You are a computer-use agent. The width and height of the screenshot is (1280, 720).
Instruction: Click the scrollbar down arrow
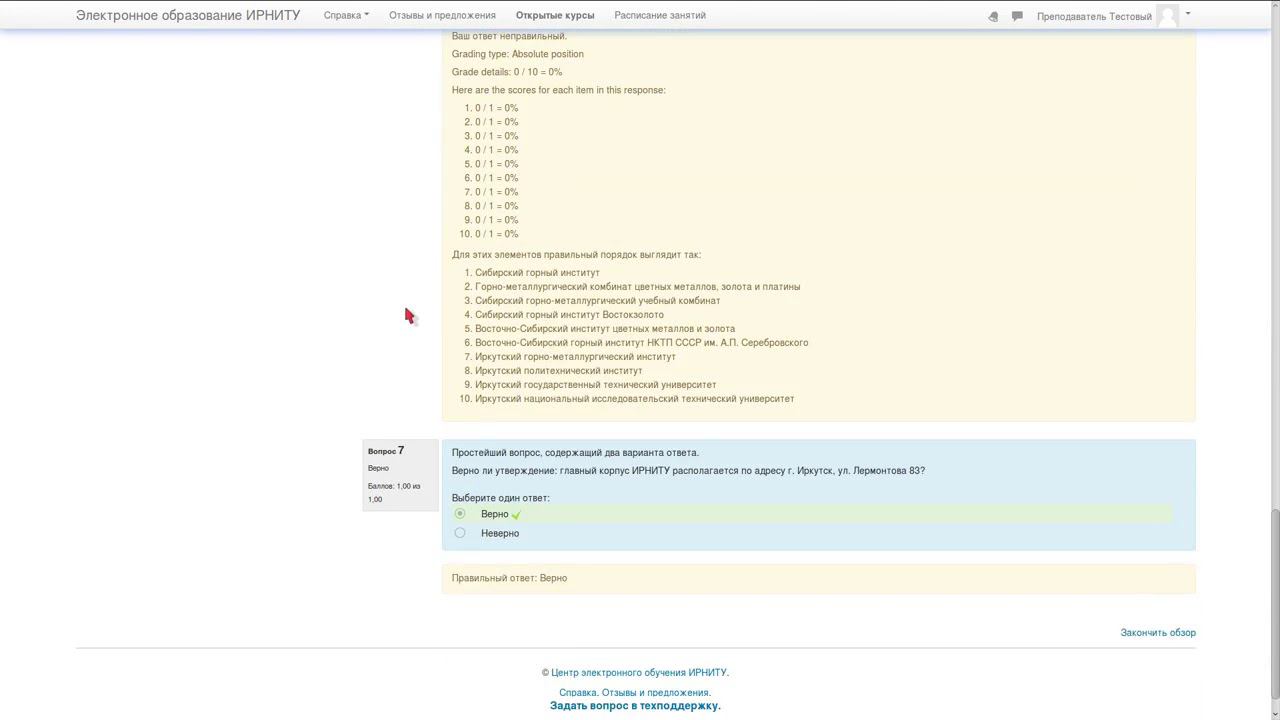1274,713
